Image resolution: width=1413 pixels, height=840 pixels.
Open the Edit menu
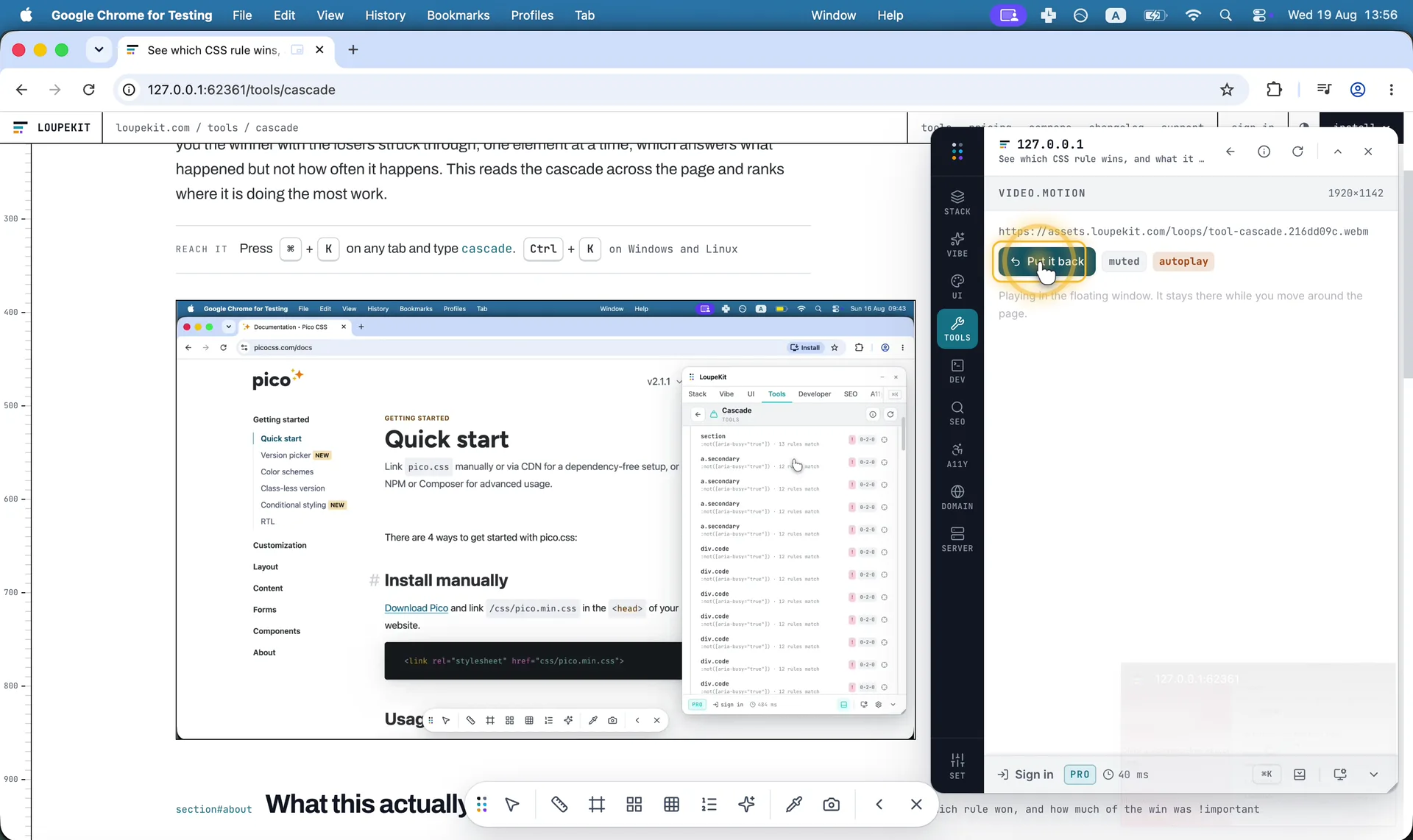[x=284, y=15]
